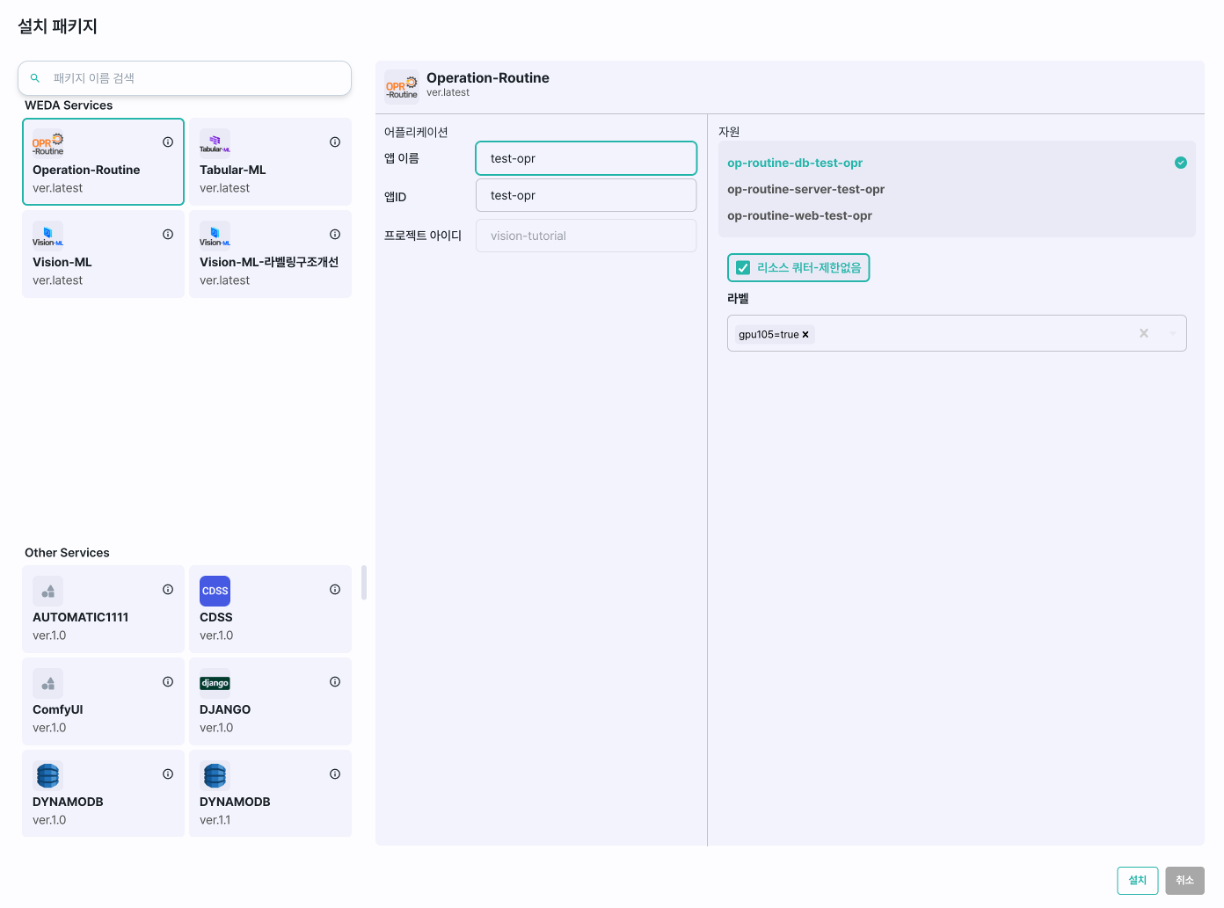Click the 앱ID input field
Screen dimensions: 1224x908
[x=586, y=195]
